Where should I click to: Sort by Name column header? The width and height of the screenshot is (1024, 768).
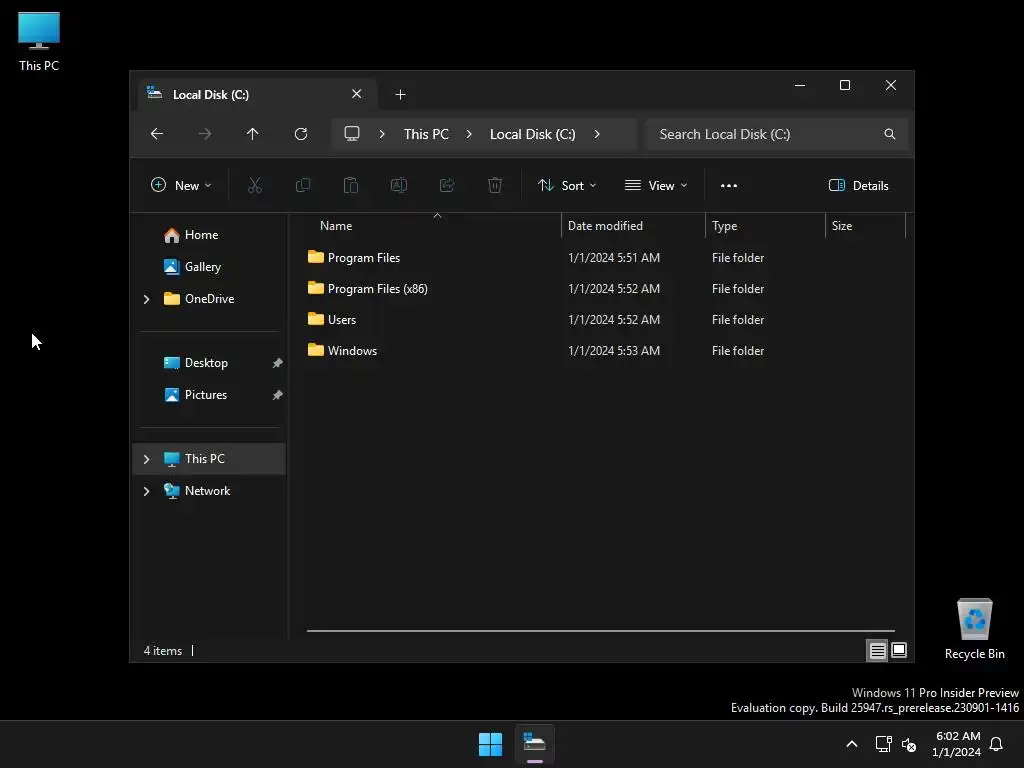(431, 226)
